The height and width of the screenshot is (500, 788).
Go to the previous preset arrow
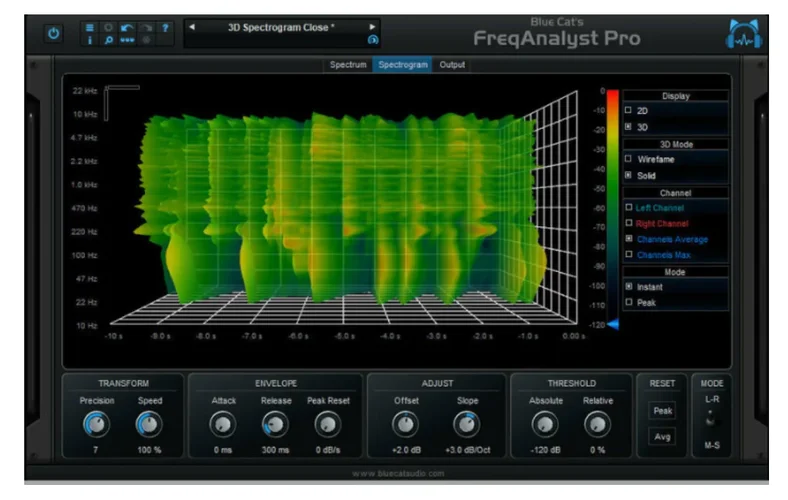192,27
